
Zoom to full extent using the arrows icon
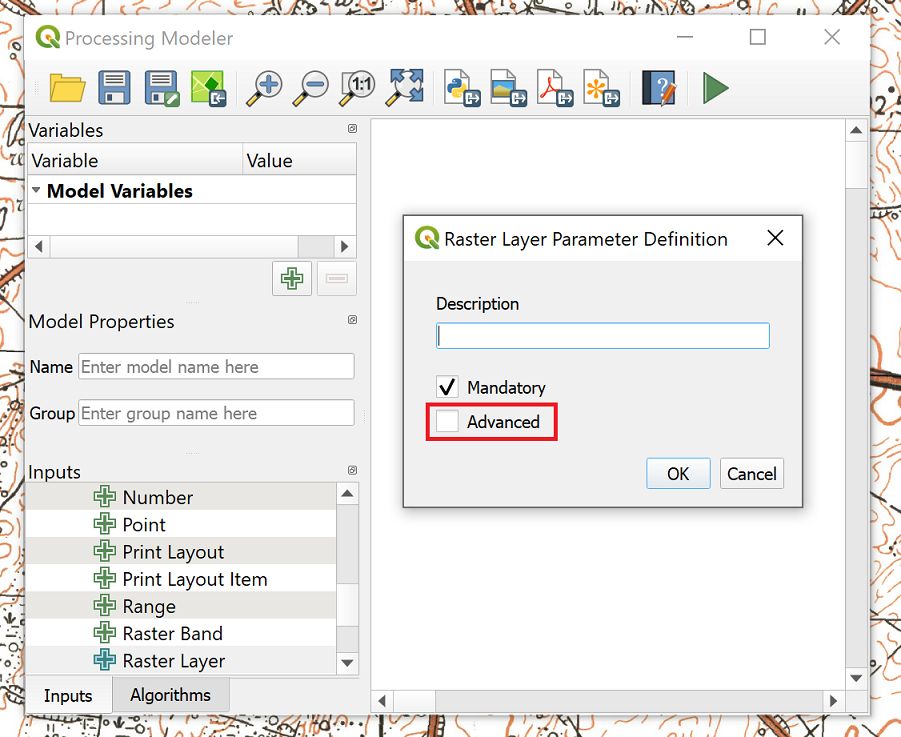pos(404,88)
